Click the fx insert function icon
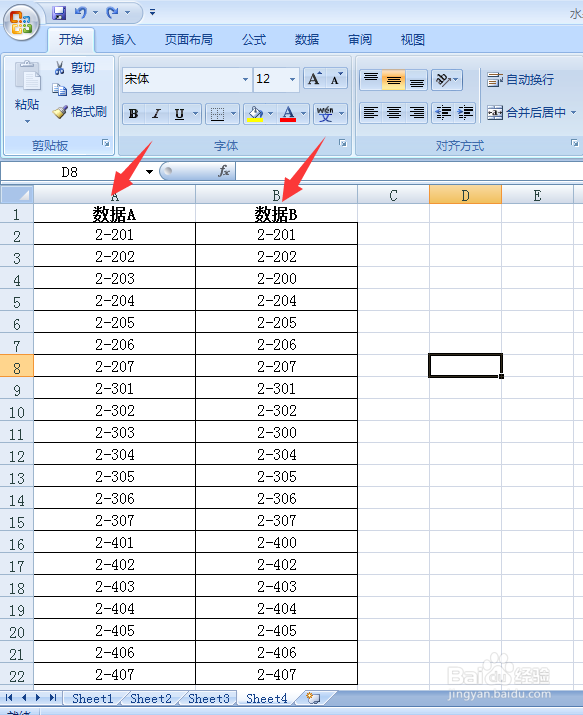This screenshot has width=583, height=715. point(224,171)
